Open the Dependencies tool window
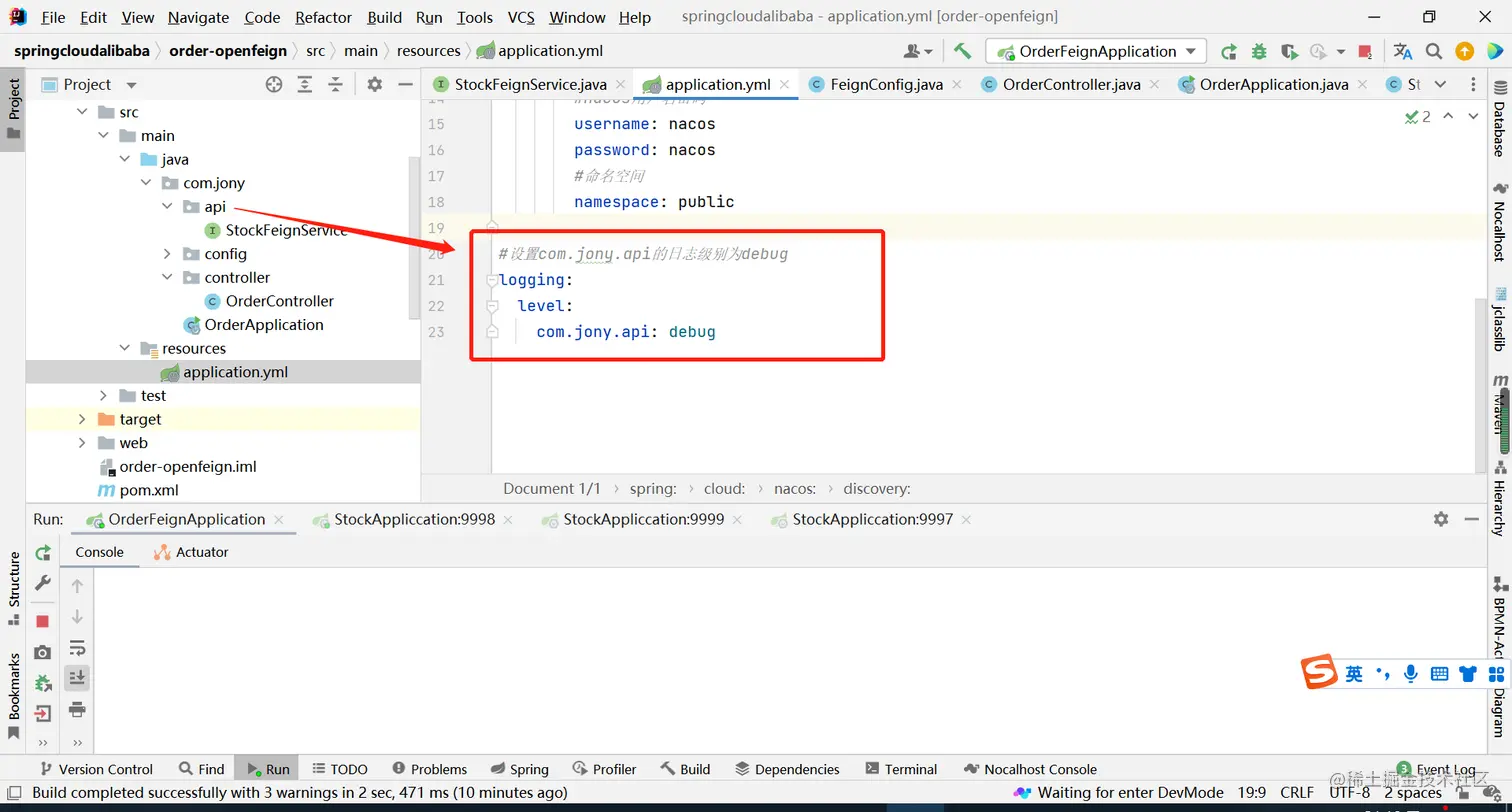This screenshot has height=812, width=1512. 787,769
